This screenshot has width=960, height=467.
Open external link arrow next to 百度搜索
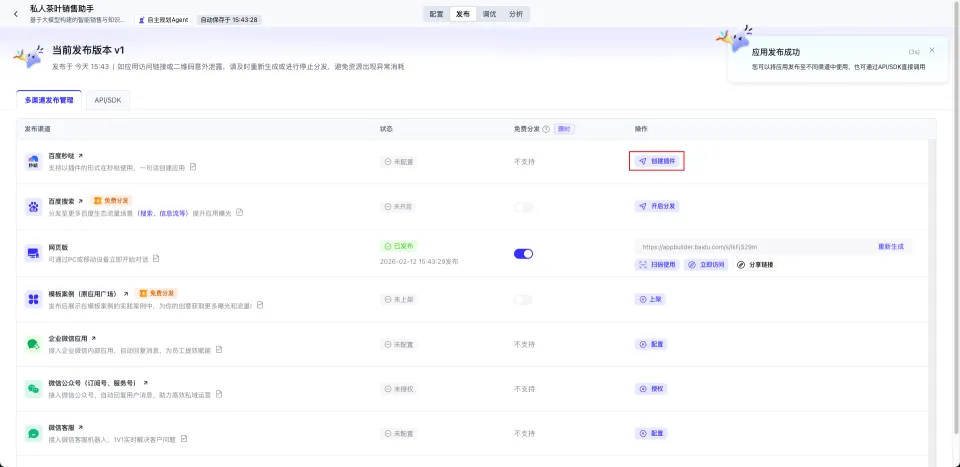click(80, 201)
